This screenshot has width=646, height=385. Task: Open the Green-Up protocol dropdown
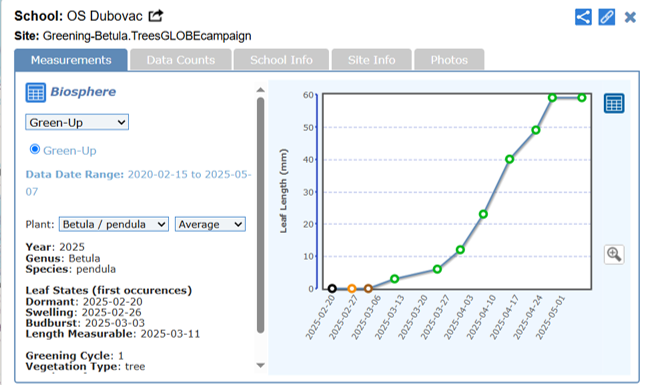click(77, 122)
